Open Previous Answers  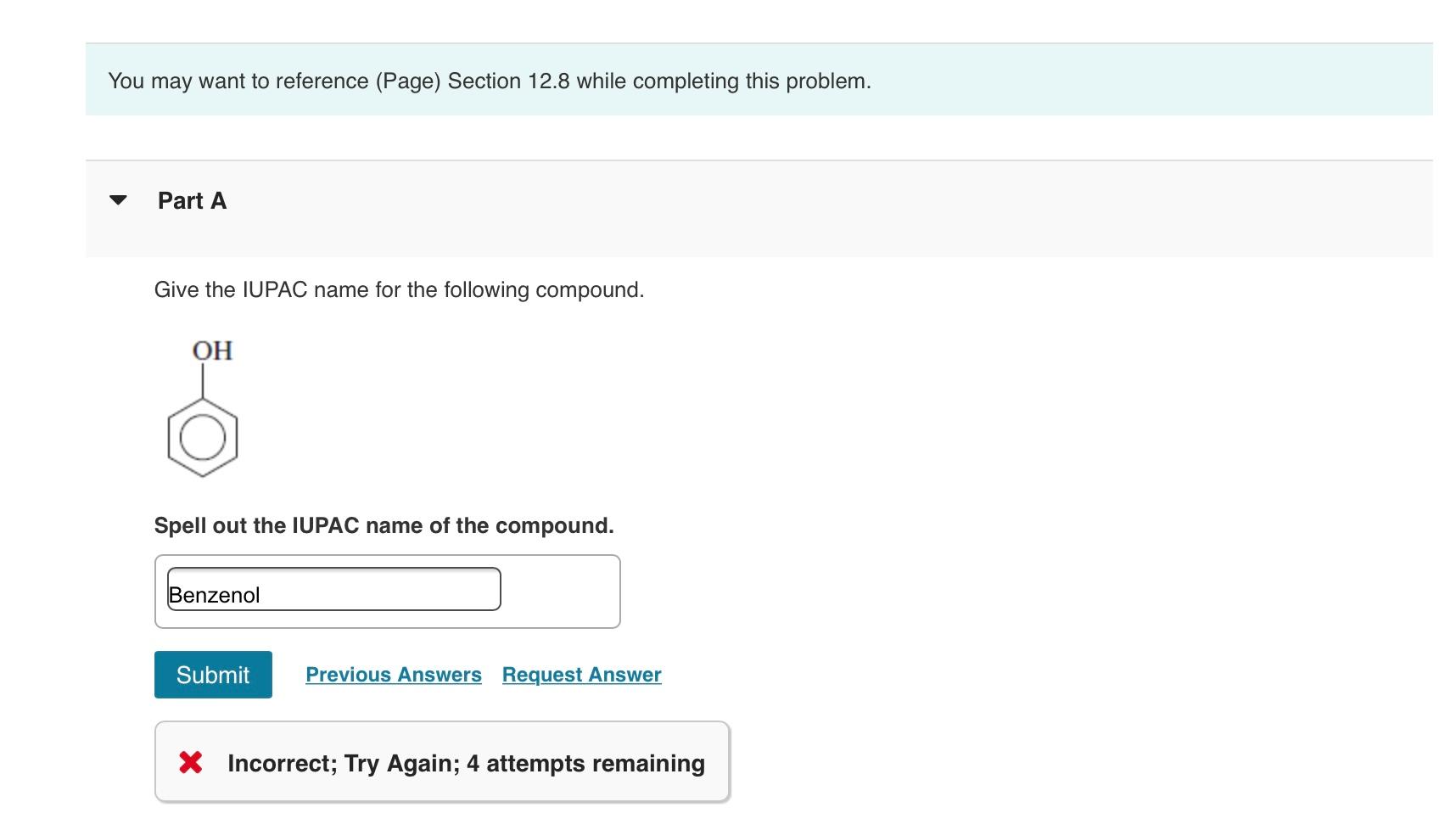pos(394,675)
